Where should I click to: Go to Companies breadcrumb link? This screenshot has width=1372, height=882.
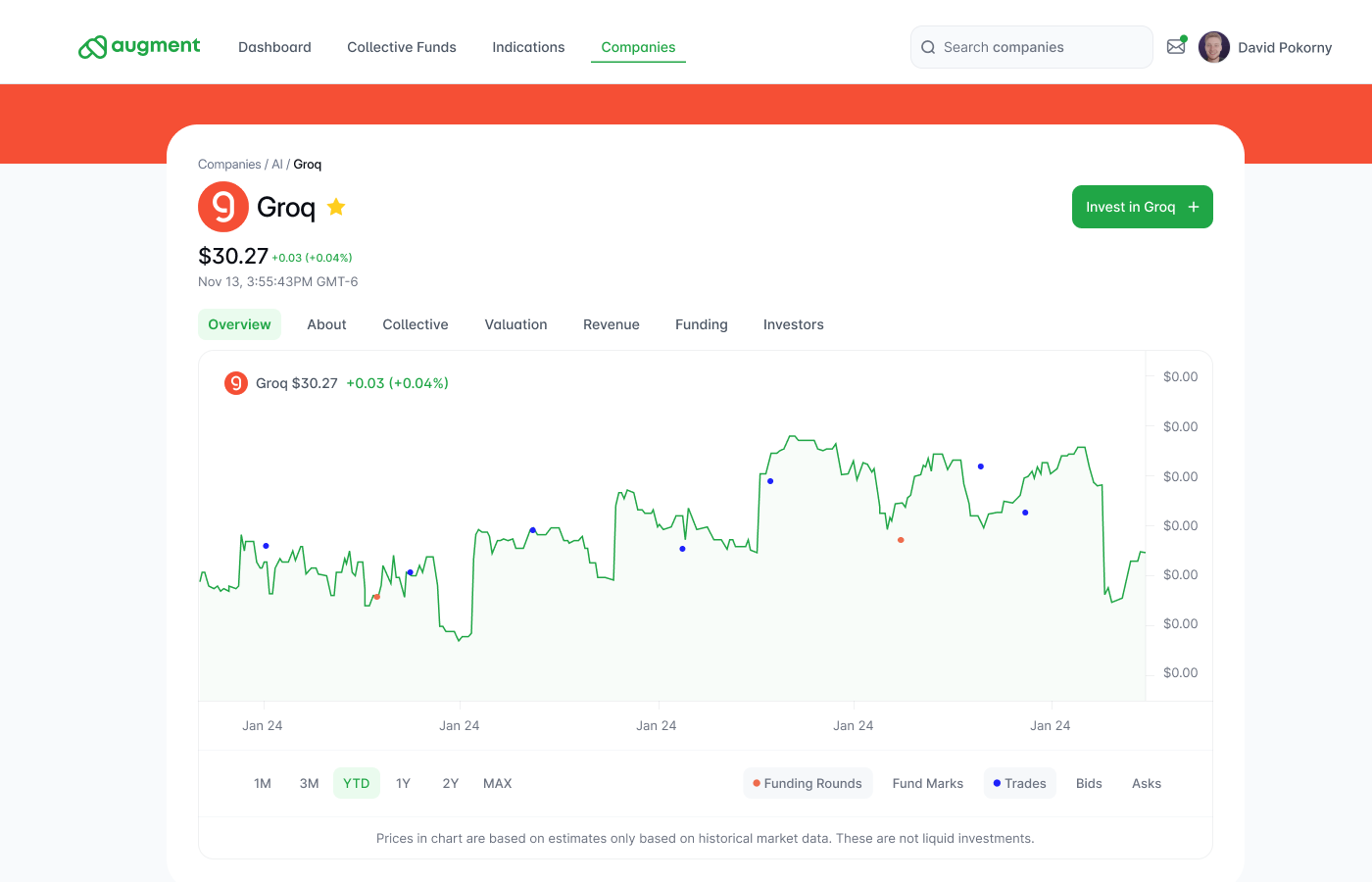(229, 165)
